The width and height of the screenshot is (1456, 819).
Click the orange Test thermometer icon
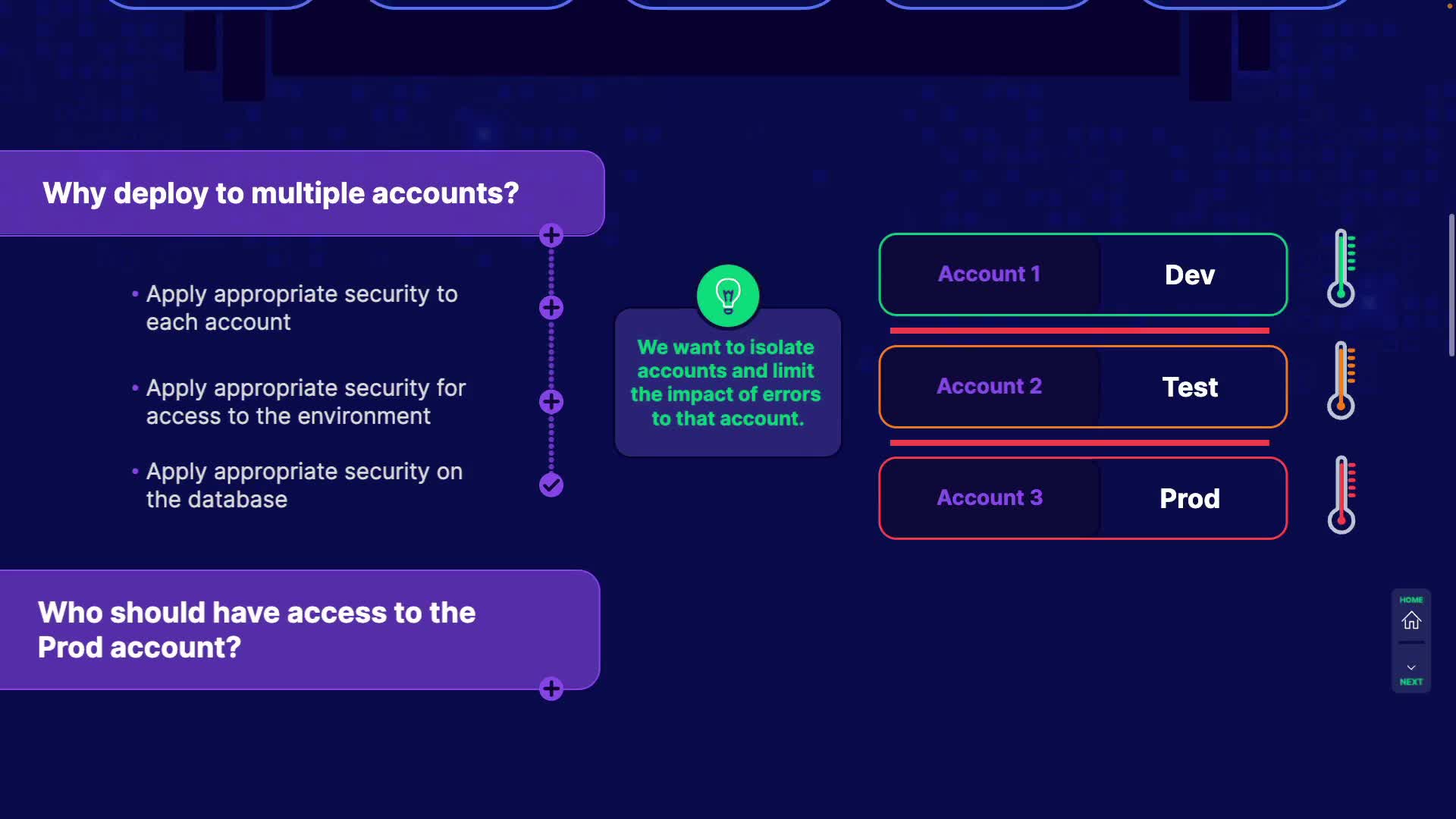pyautogui.click(x=1341, y=380)
